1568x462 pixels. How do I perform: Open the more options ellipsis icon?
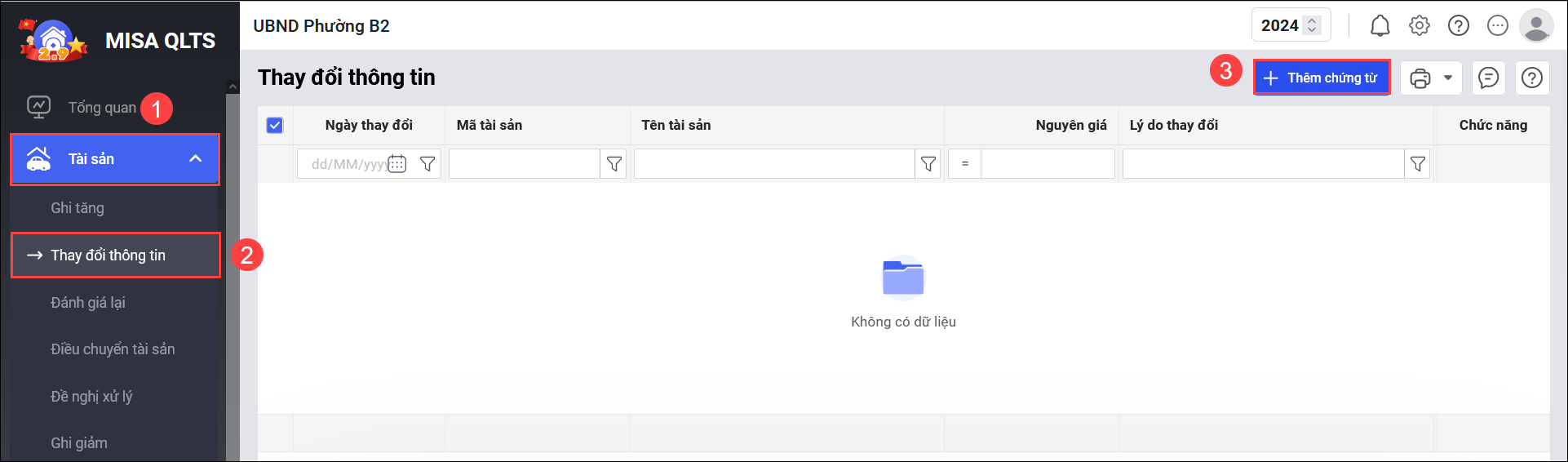[1498, 26]
